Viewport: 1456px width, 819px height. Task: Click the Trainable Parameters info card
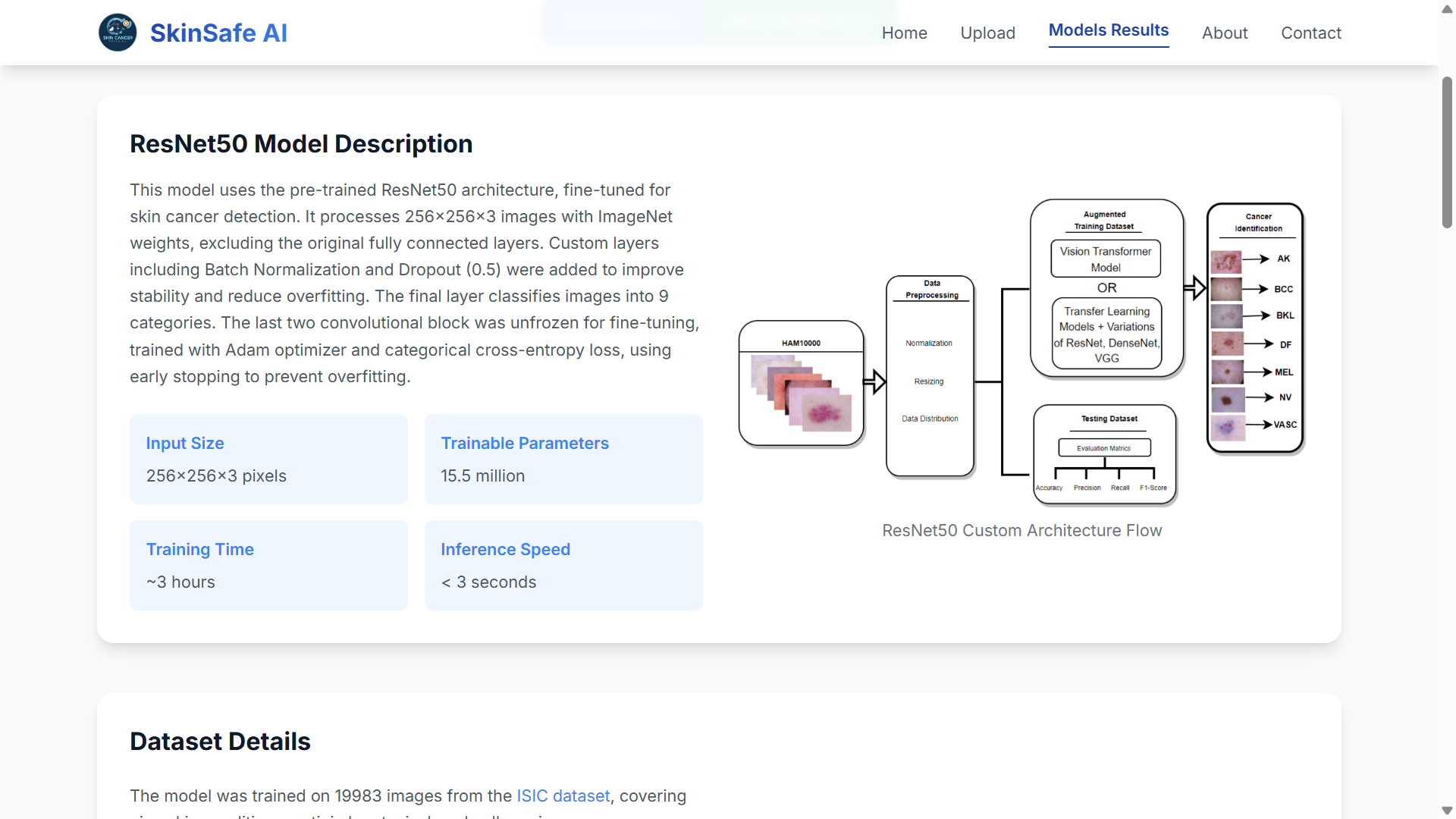coord(563,459)
